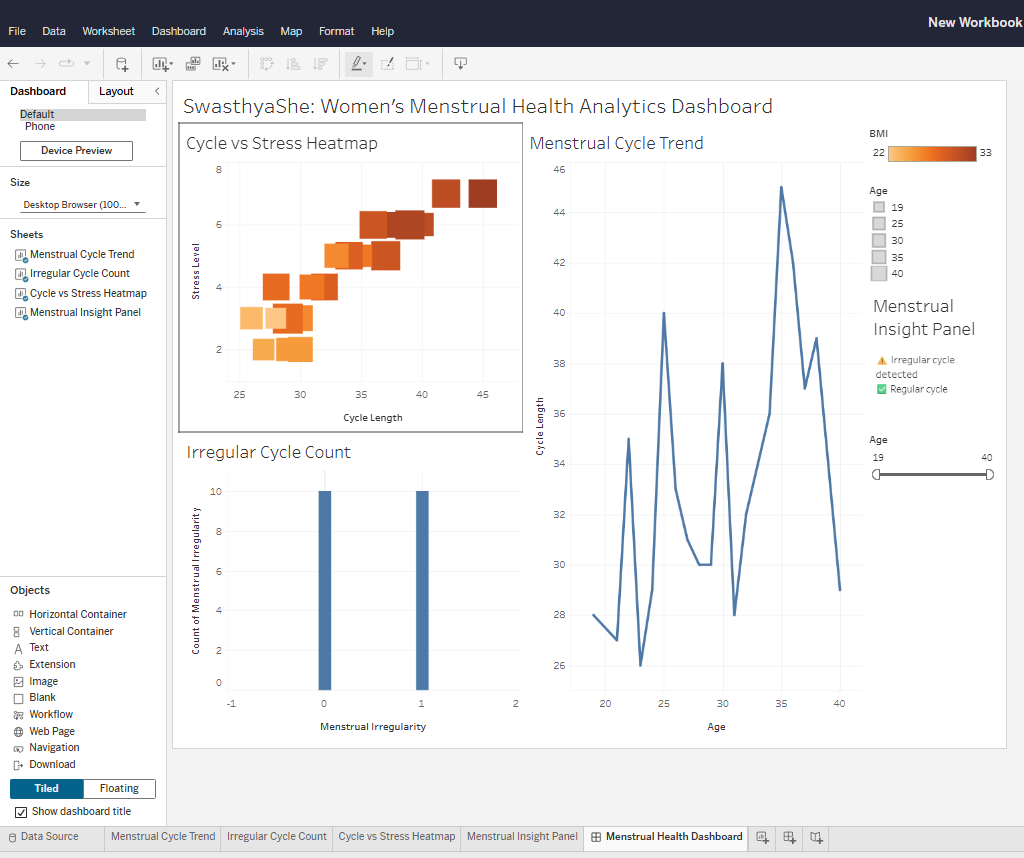
Task: Click the Age slider right handle
Action: (989, 475)
